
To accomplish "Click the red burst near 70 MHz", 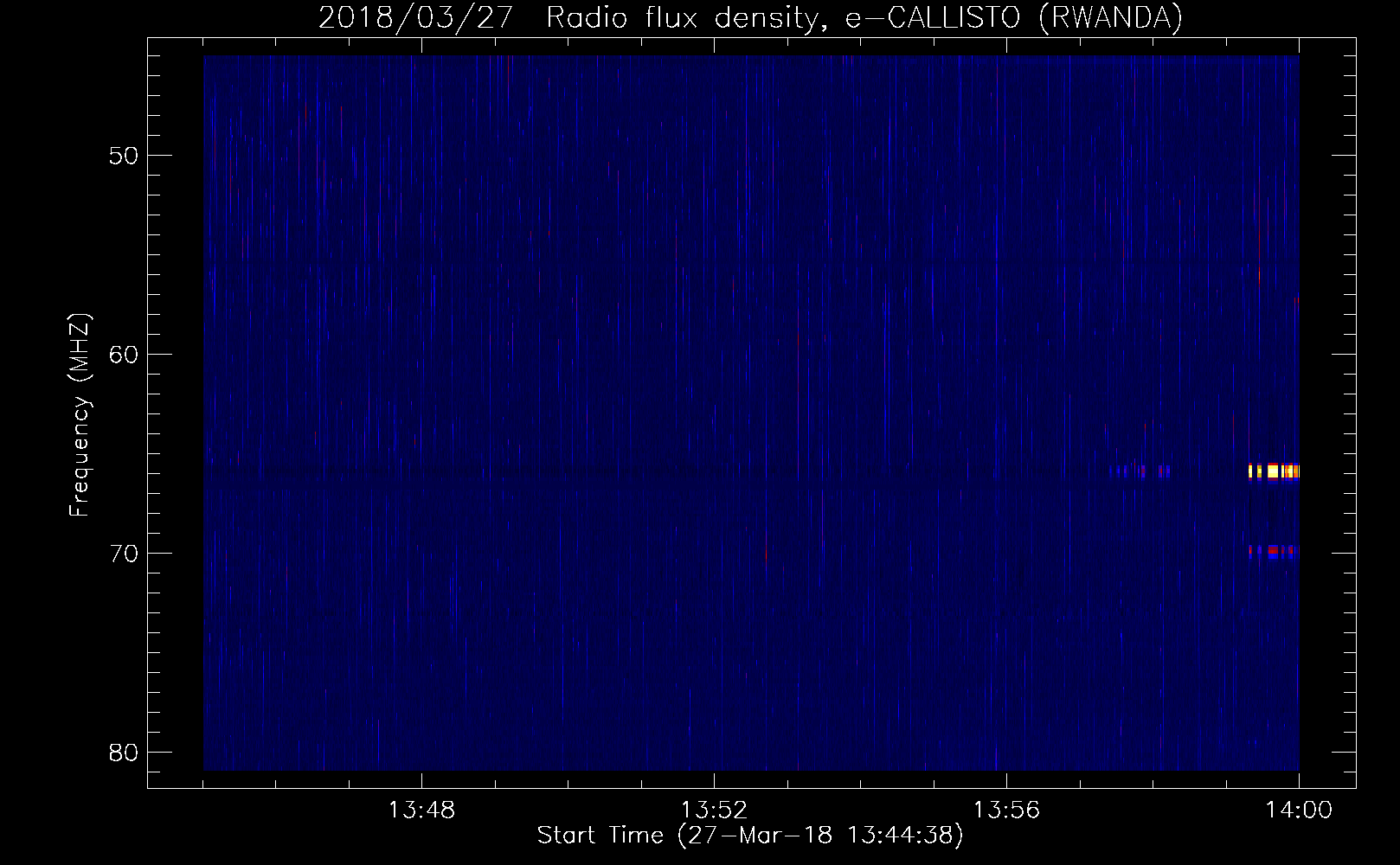I will [1274, 550].
